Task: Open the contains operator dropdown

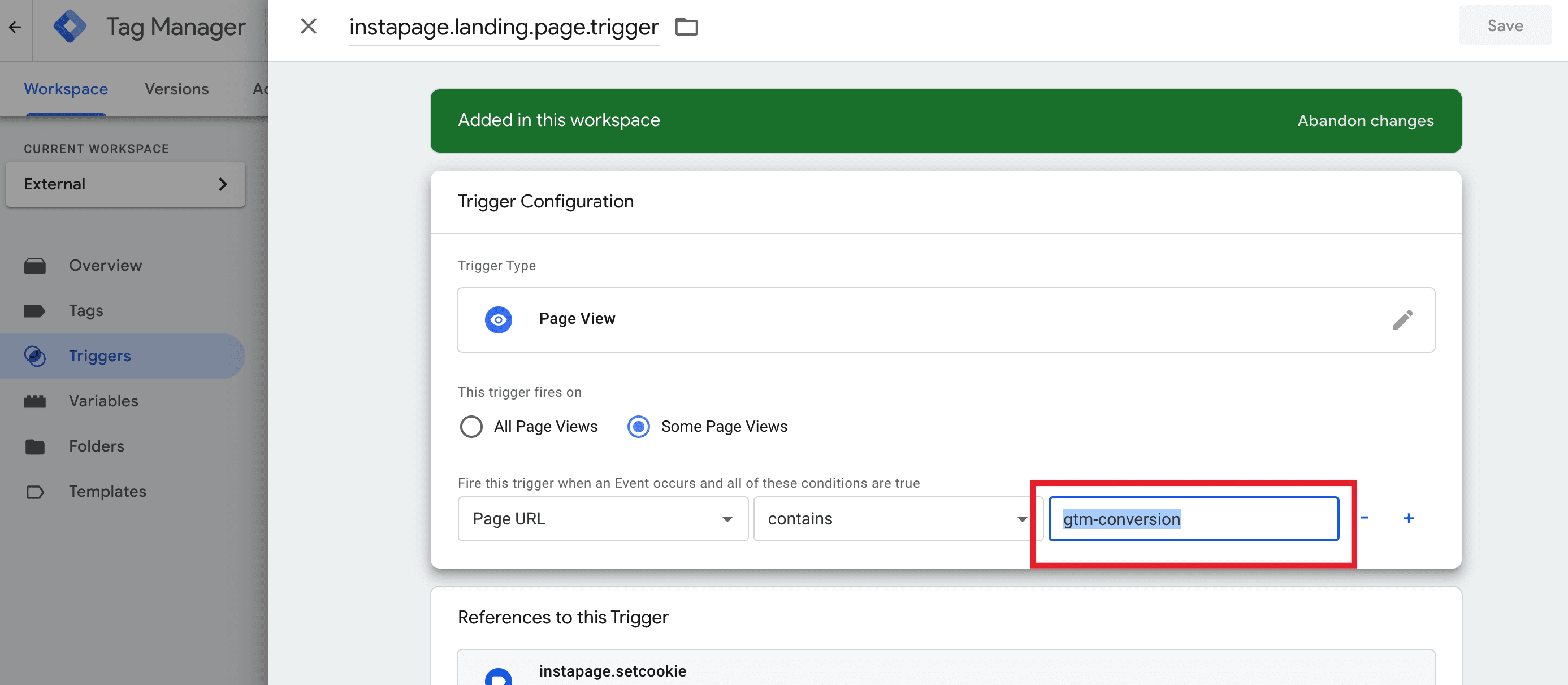Action: [898, 519]
